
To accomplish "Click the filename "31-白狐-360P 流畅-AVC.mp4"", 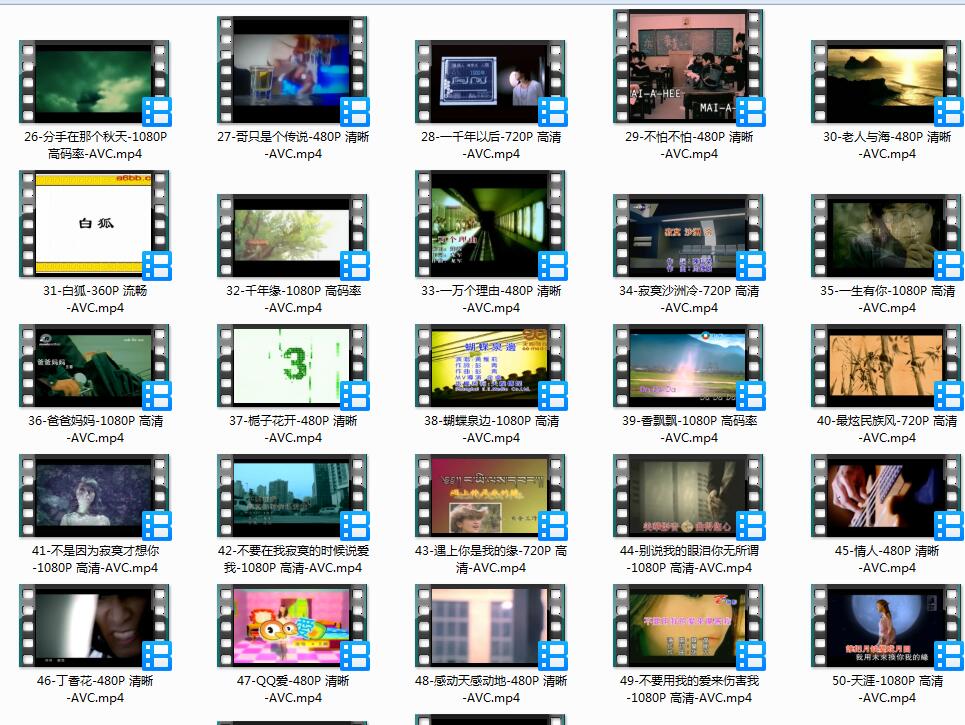I will 95,299.
